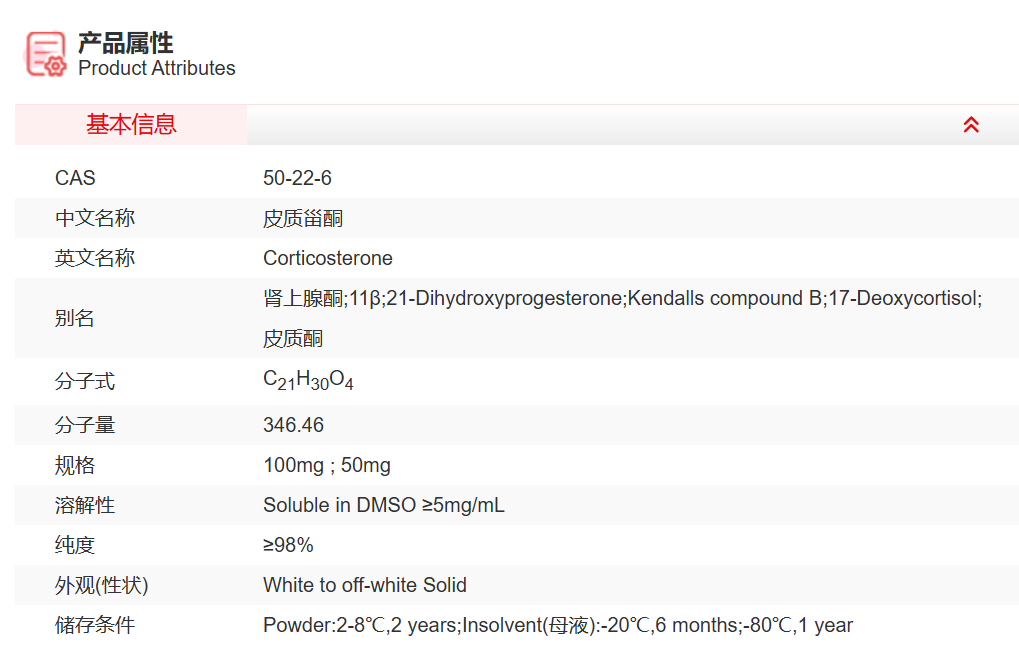Click the appearance White to off-white Solid

(x=364, y=585)
